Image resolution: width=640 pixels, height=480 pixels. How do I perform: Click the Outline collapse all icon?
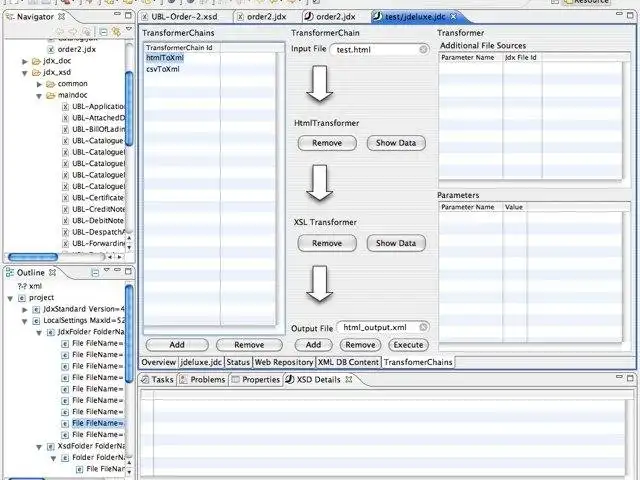[95, 272]
